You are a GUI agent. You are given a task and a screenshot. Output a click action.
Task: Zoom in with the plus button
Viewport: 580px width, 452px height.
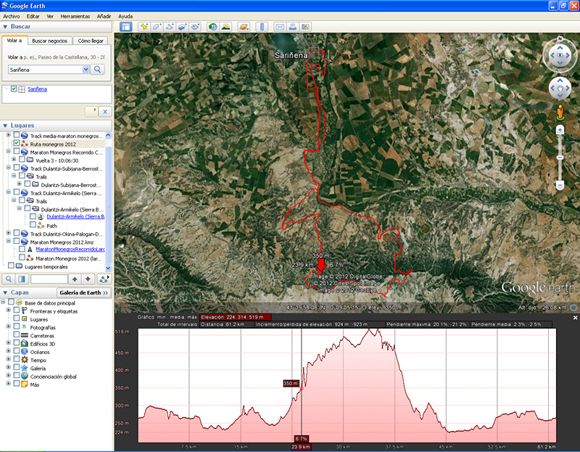[x=560, y=129]
